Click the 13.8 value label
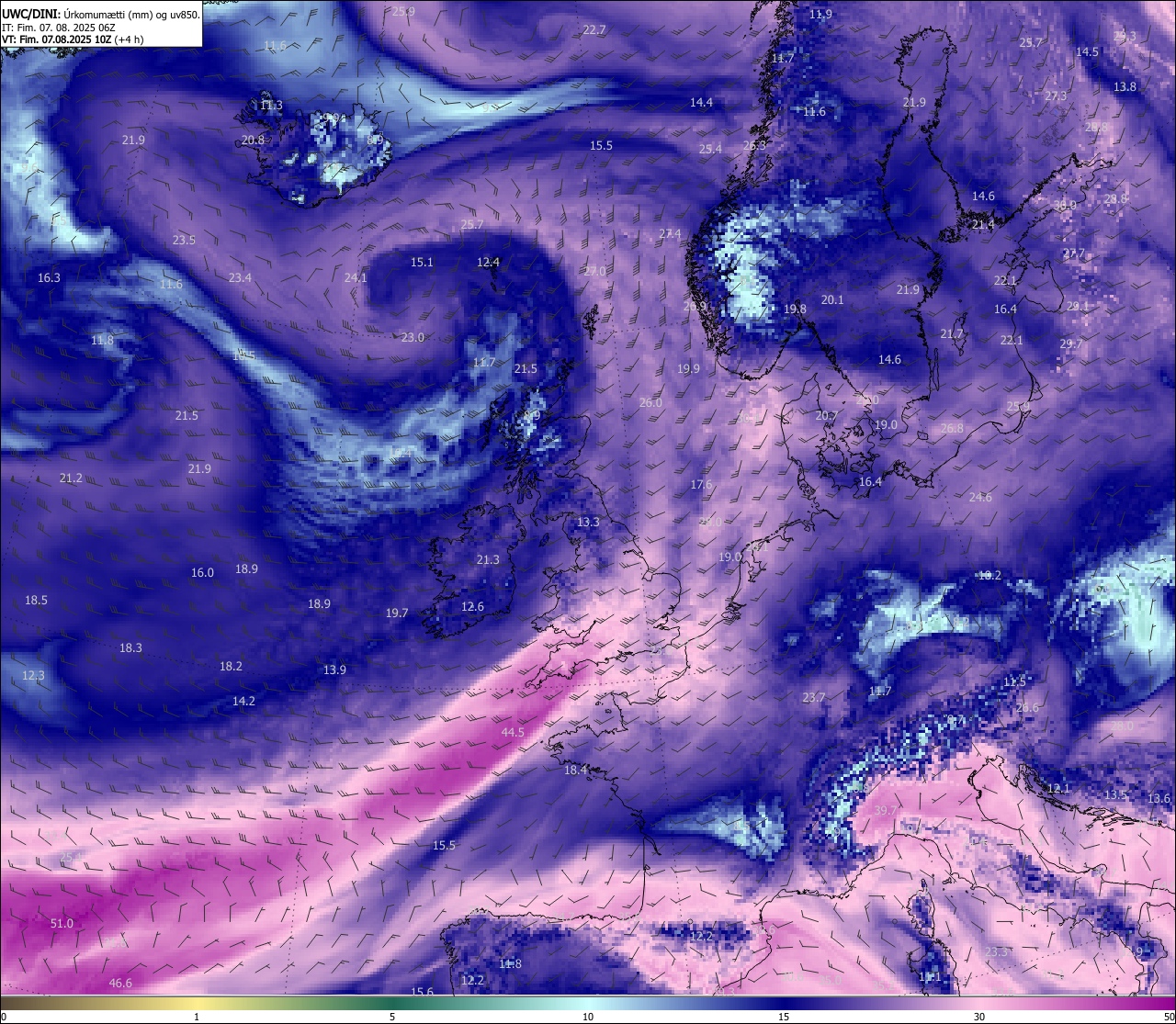1176x1024 pixels. (x=1125, y=86)
